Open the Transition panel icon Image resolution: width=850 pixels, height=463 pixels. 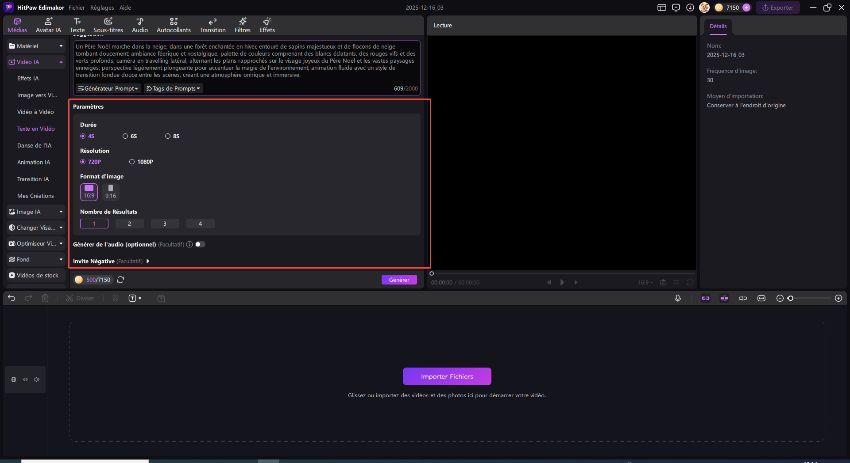point(212,25)
